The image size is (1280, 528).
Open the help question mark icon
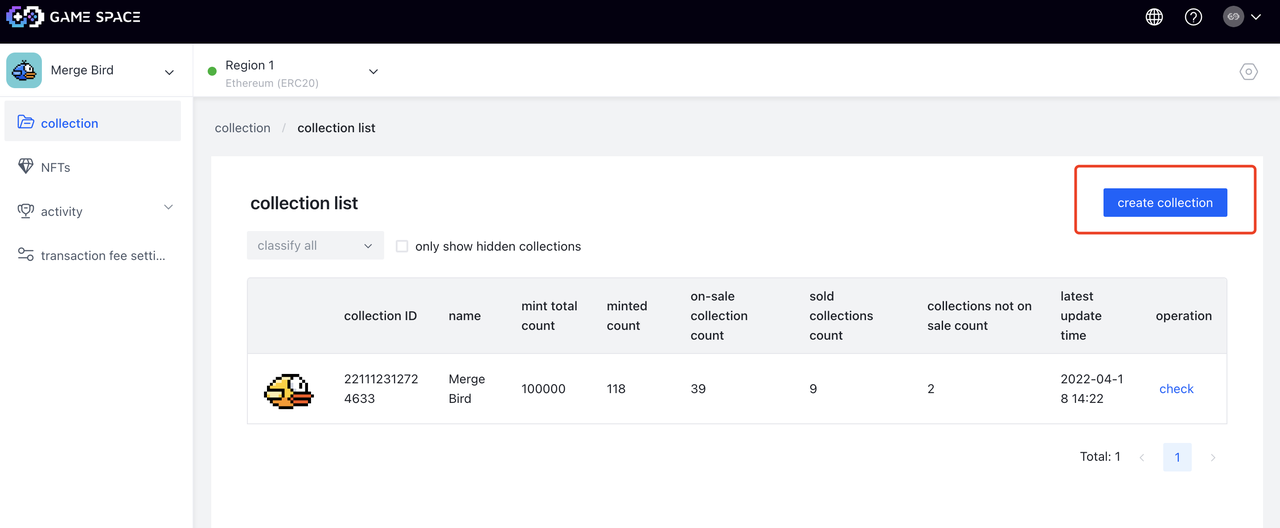(1193, 17)
